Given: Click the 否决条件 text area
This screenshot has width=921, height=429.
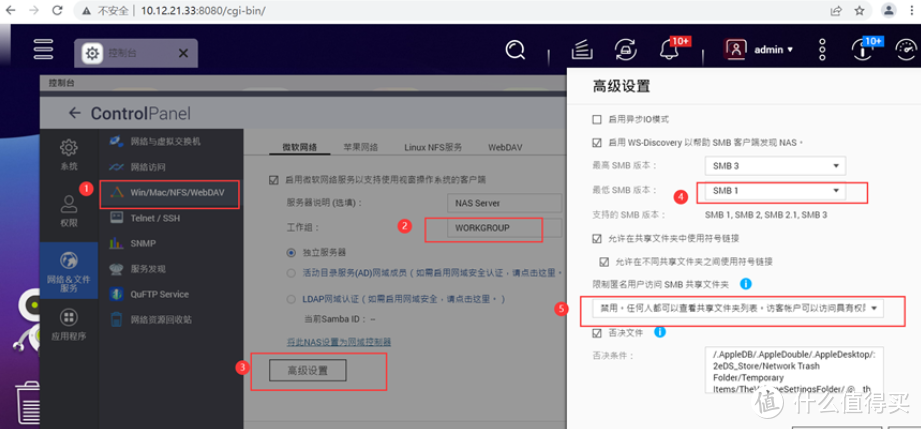Looking at the screenshot, I should pos(794,370).
